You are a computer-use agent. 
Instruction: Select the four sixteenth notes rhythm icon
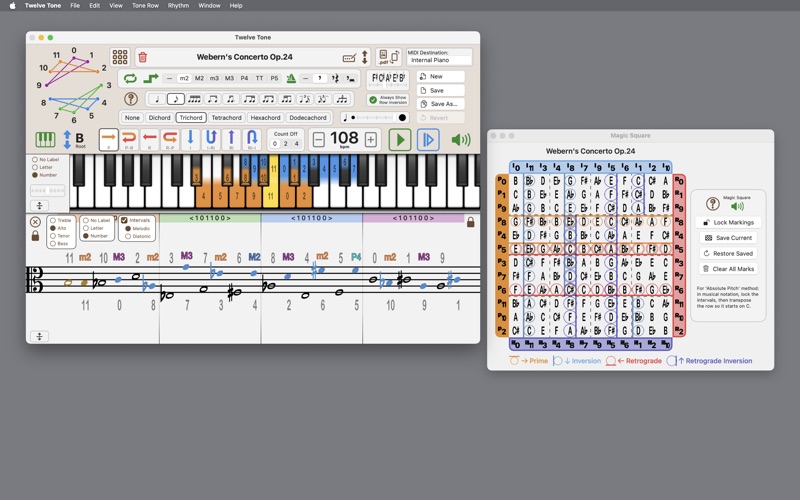[x=194, y=98]
